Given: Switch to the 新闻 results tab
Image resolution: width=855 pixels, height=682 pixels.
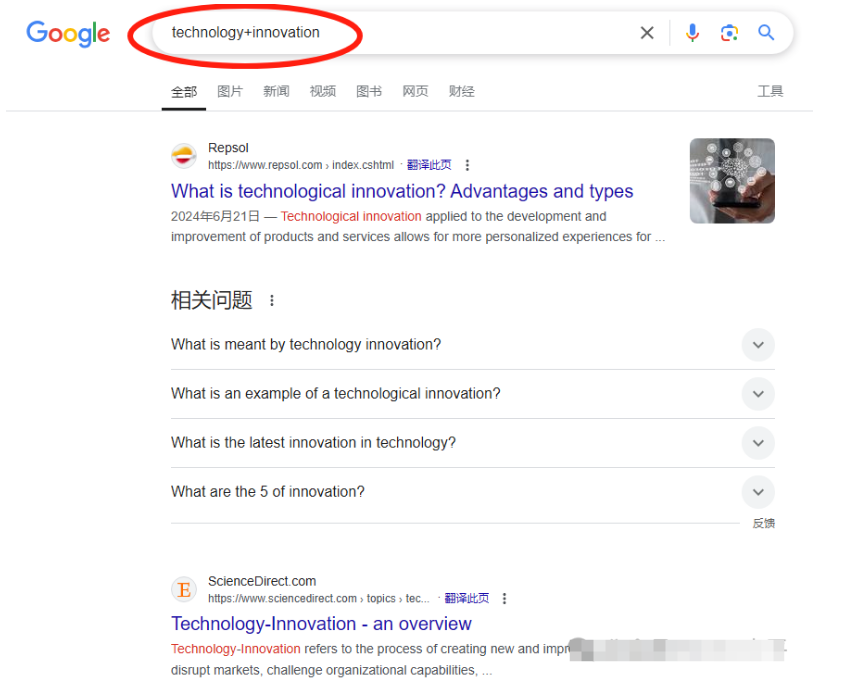Looking at the screenshot, I should (x=276, y=91).
